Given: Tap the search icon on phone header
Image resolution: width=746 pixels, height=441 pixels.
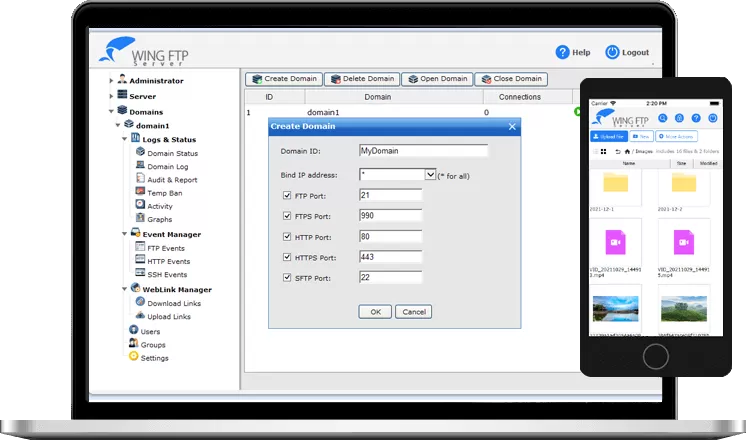Looking at the screenshot, I should coord(663,118).
